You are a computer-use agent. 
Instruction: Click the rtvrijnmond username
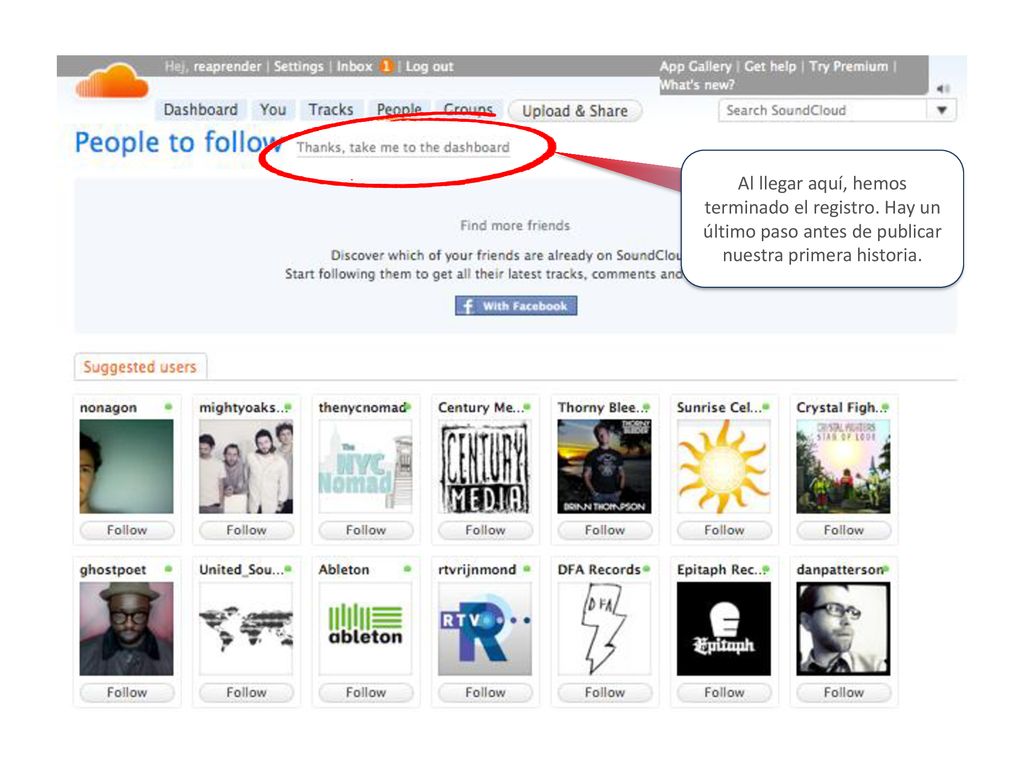pyautogui.click(x=477, y=569)
